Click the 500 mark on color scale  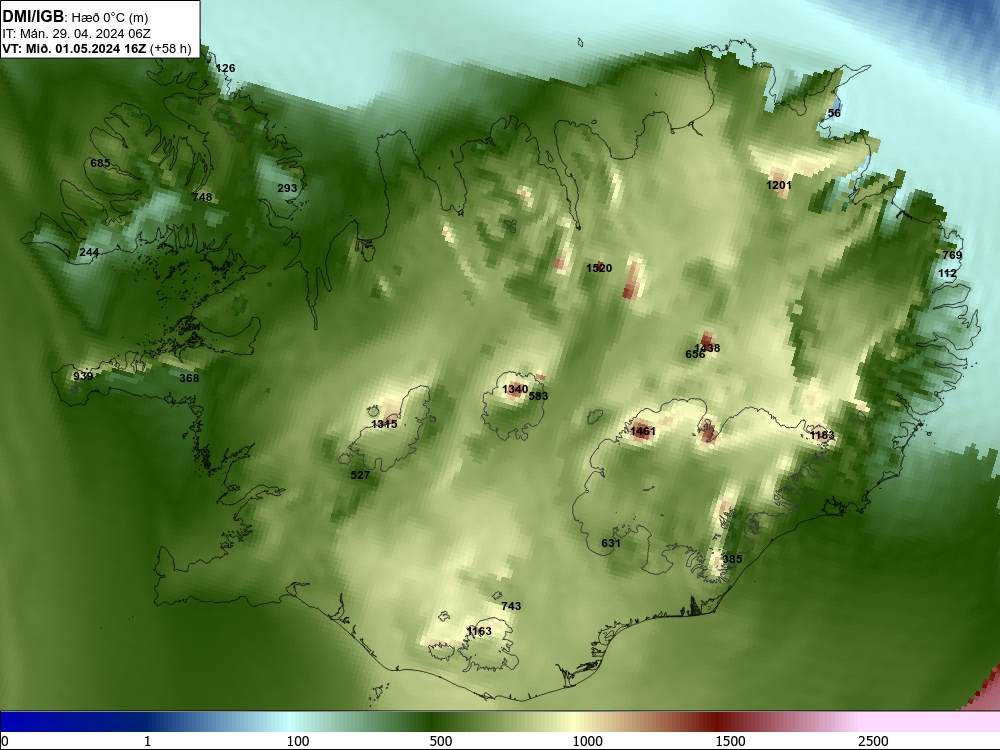pyautogui.click(x=441, y=741)
